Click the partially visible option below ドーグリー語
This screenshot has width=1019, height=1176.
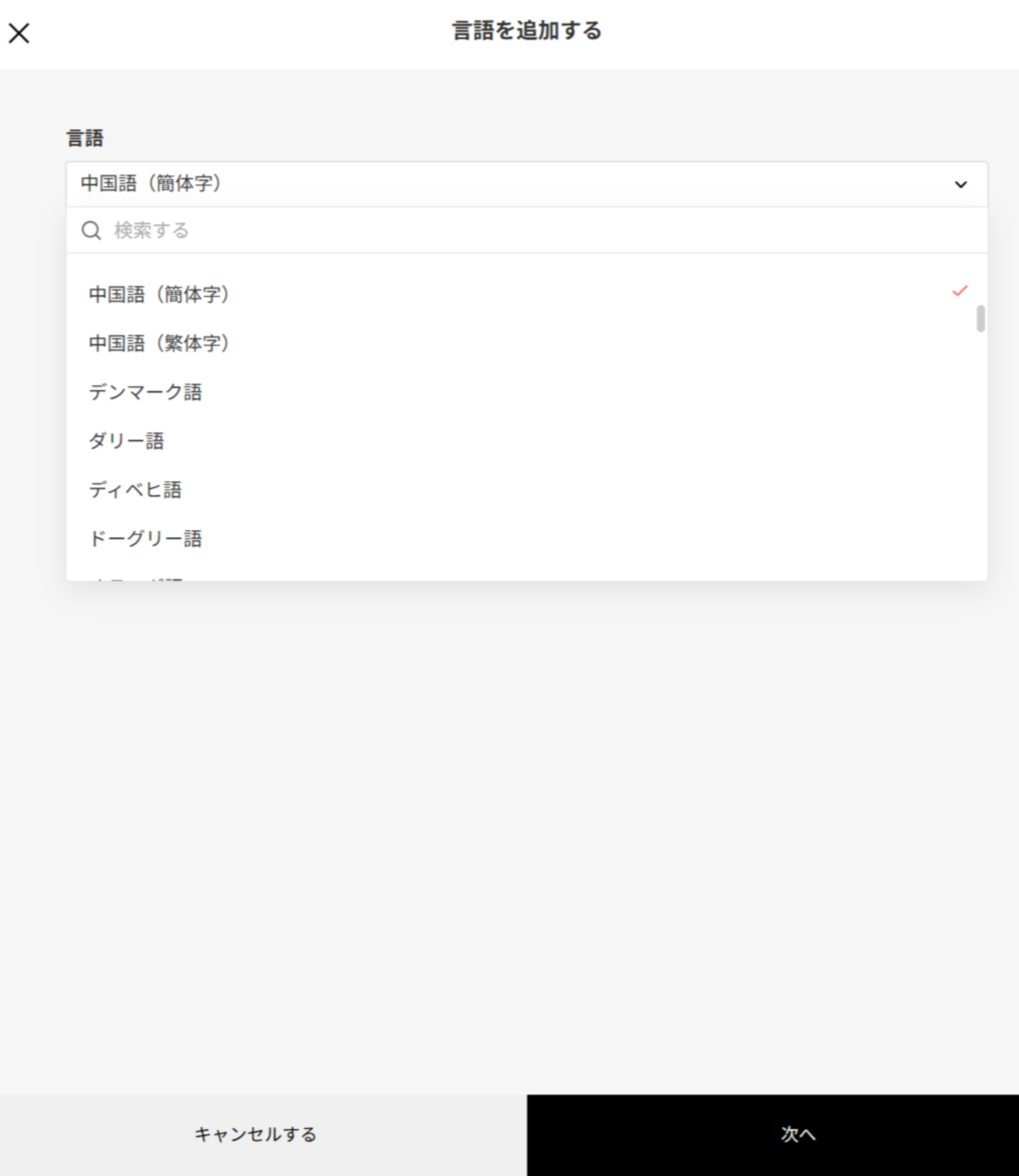(136, 576)
